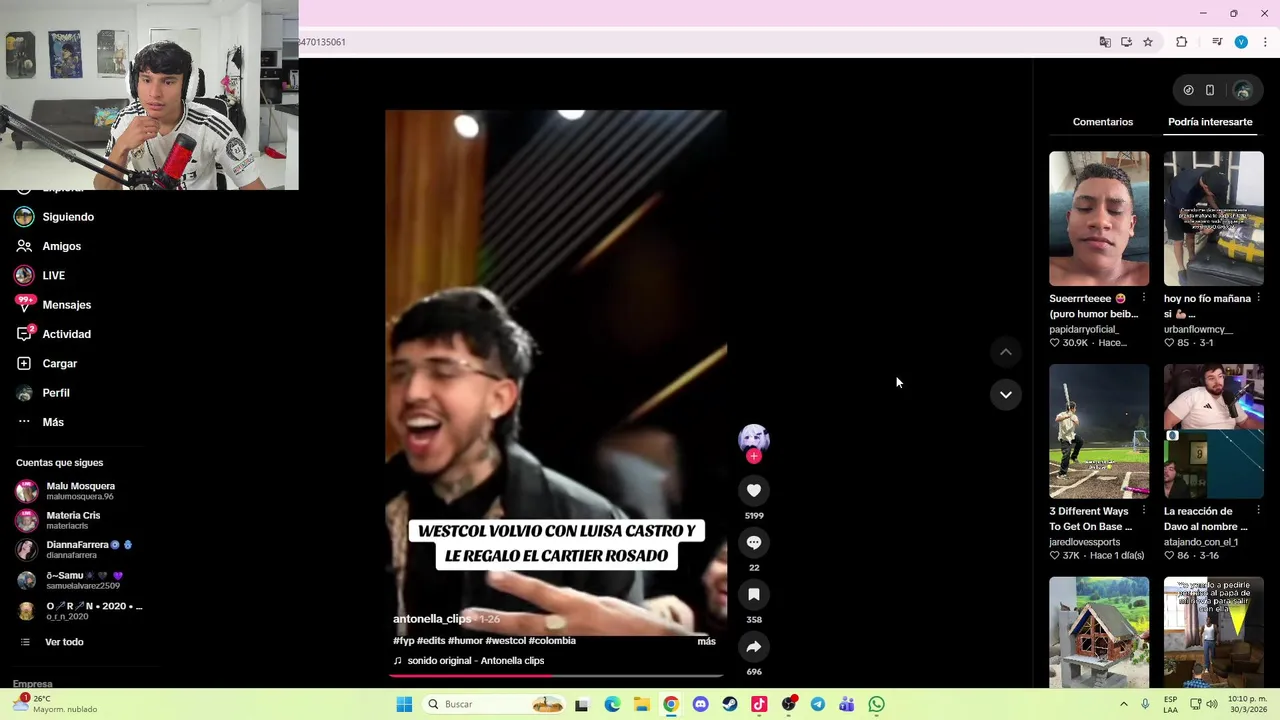The height and width of the screenshot is (720, 1280).
Task: Like the video with the heart icon
Action: [x=754, y=490]
